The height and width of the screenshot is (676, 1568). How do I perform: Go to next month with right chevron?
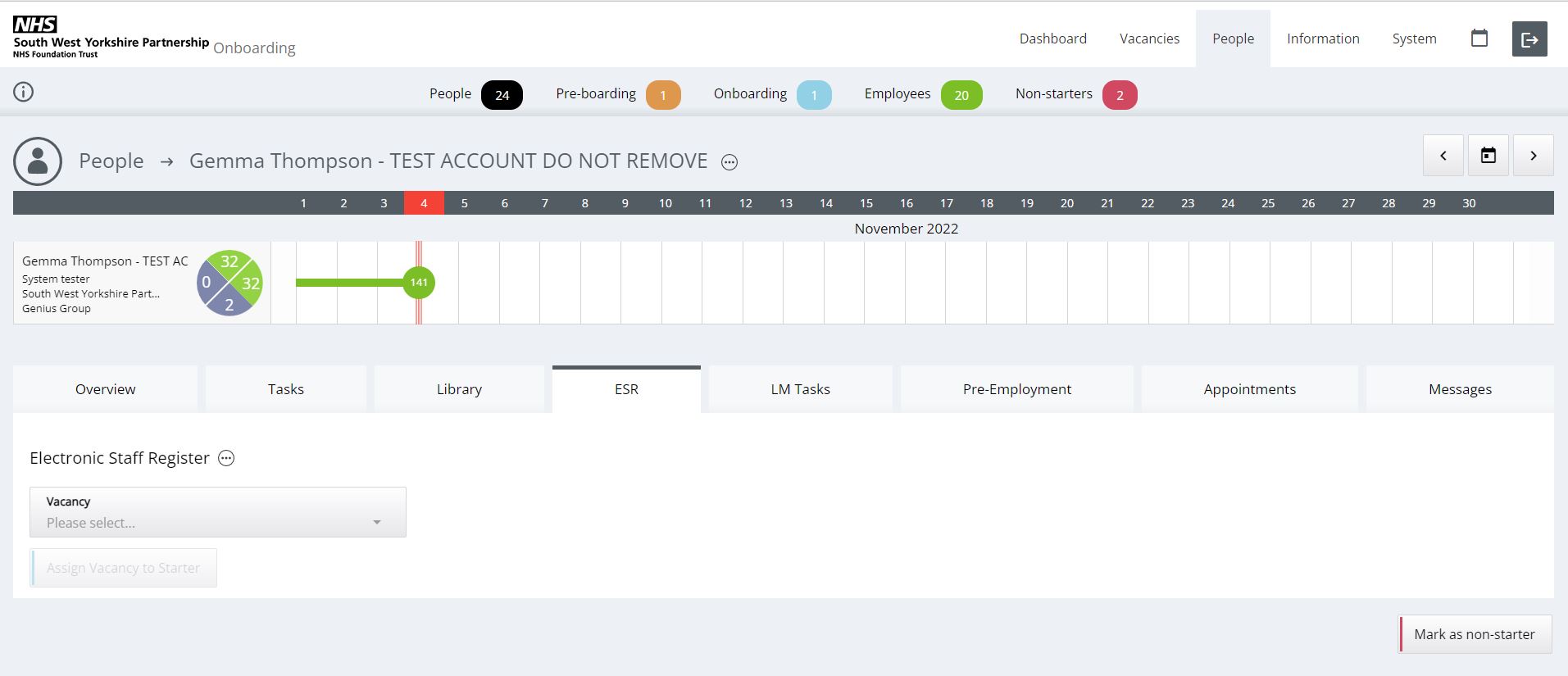pos(1533,156)
